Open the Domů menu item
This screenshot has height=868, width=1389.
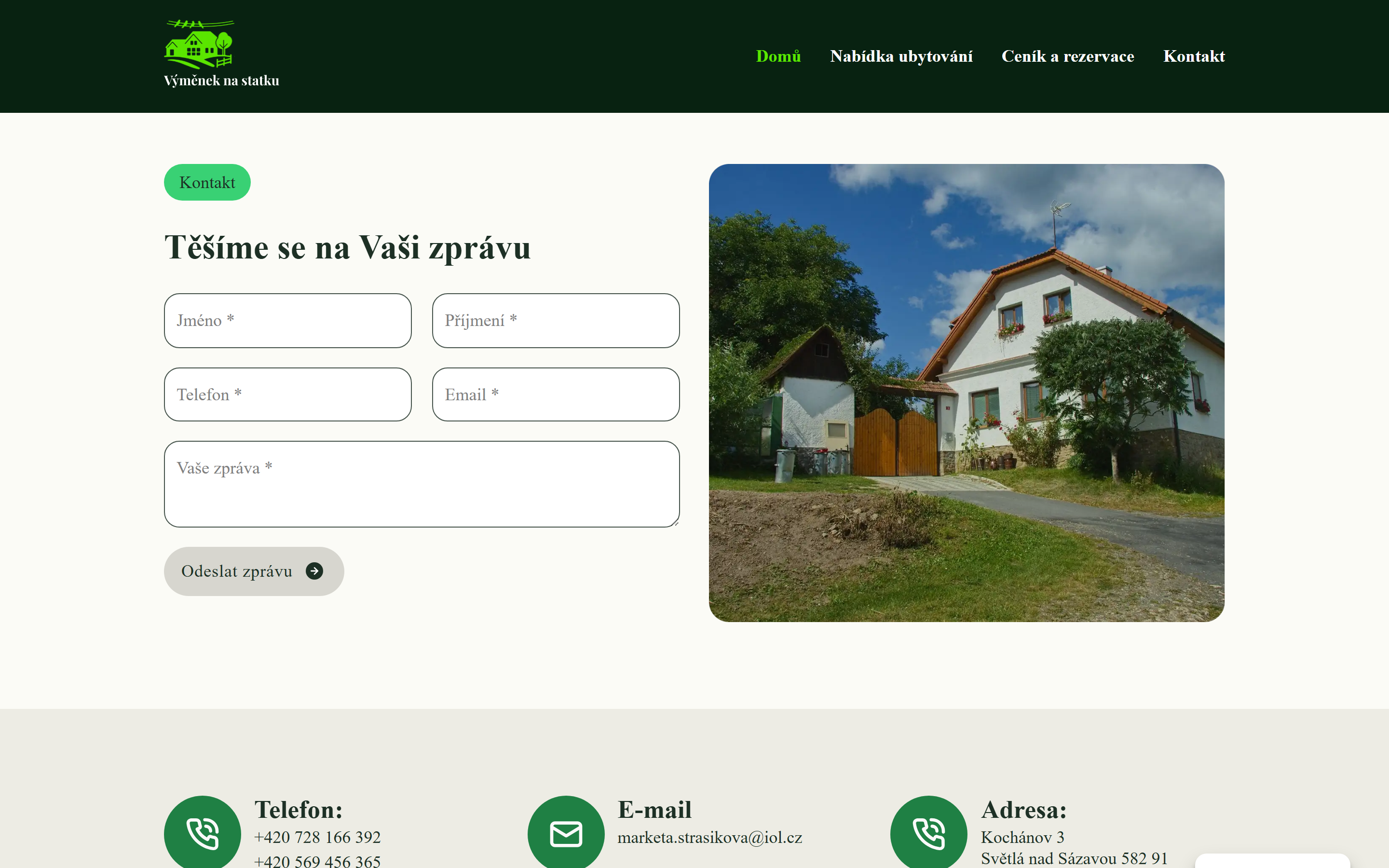tap(778, 56)
